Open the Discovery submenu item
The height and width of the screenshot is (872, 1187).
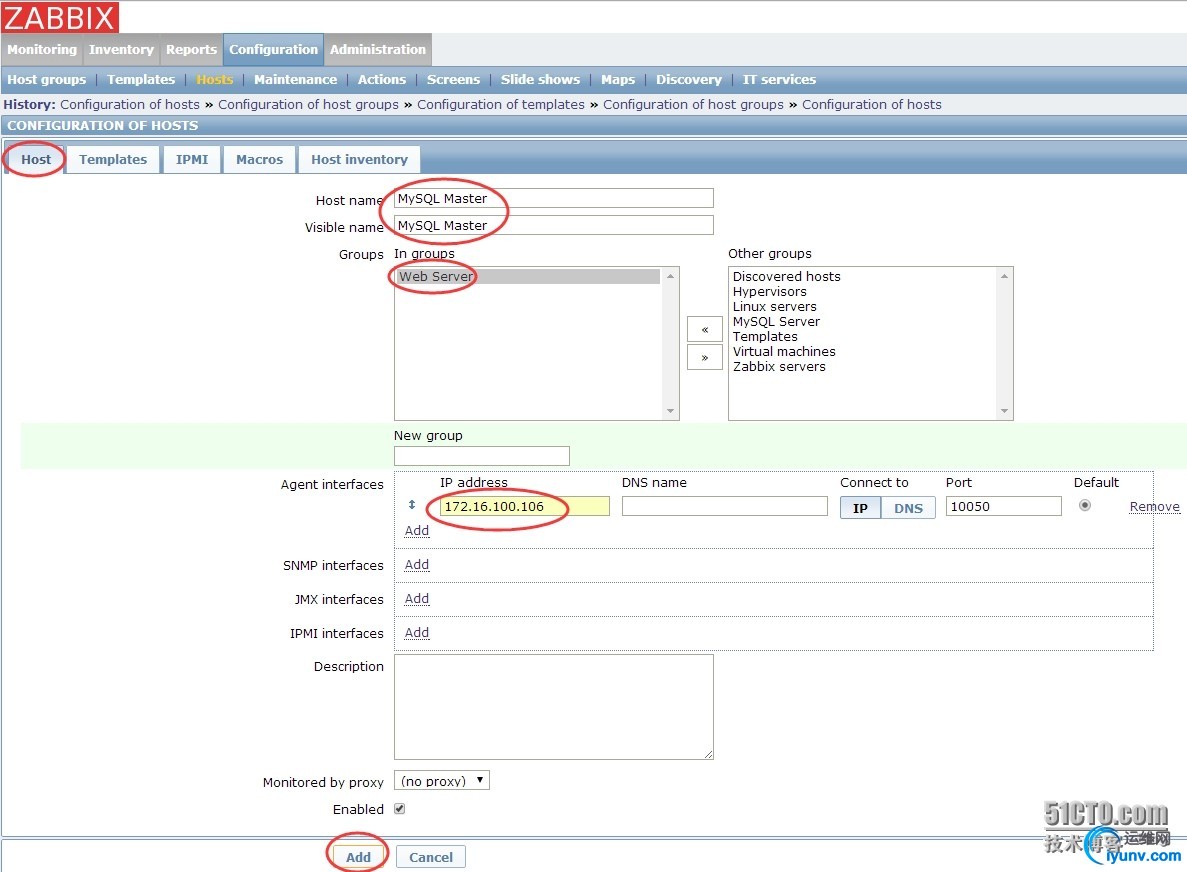689,79
